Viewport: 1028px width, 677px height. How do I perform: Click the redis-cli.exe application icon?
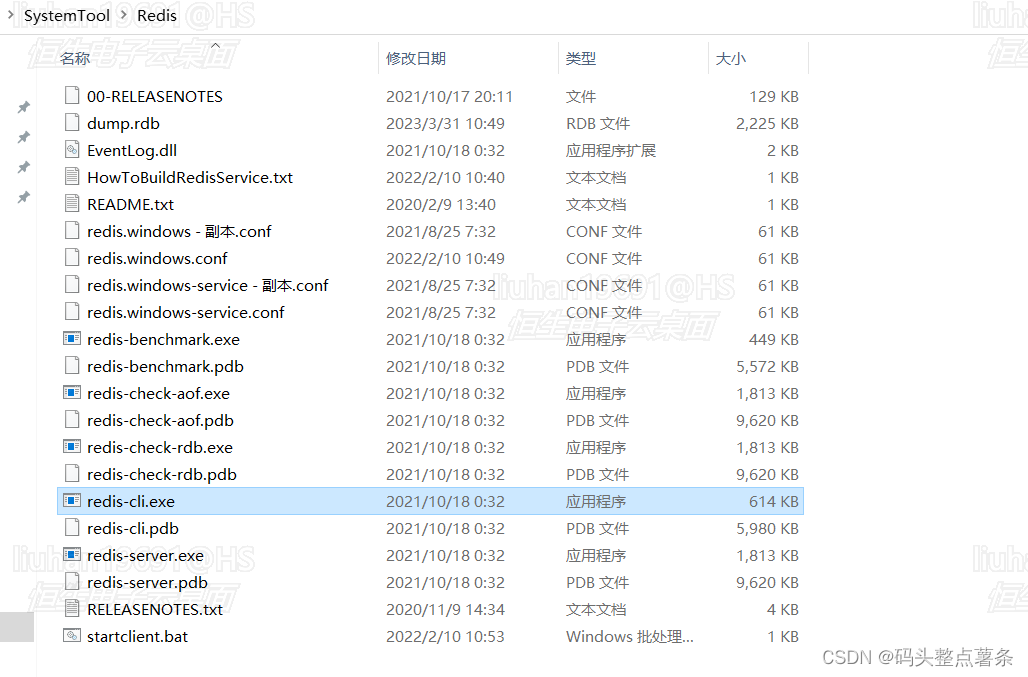click(70, 501)
